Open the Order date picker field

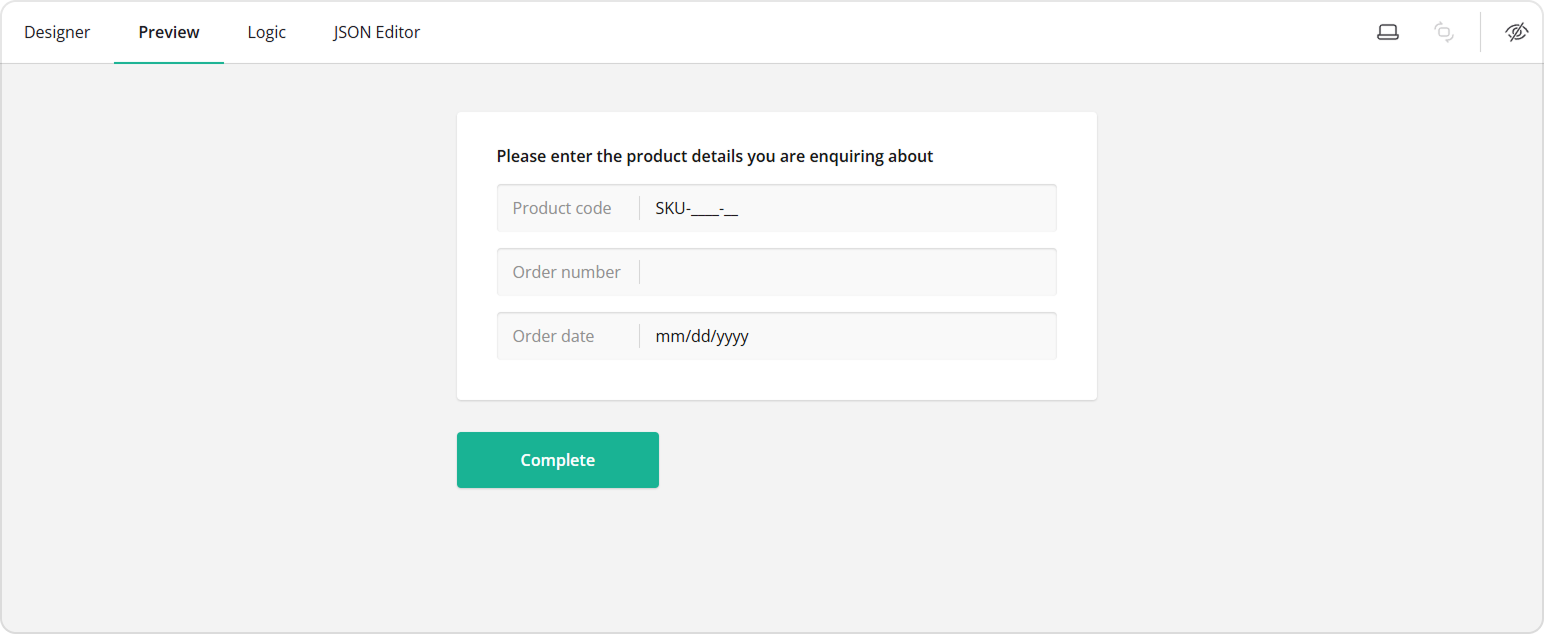[x=850, y=335]
